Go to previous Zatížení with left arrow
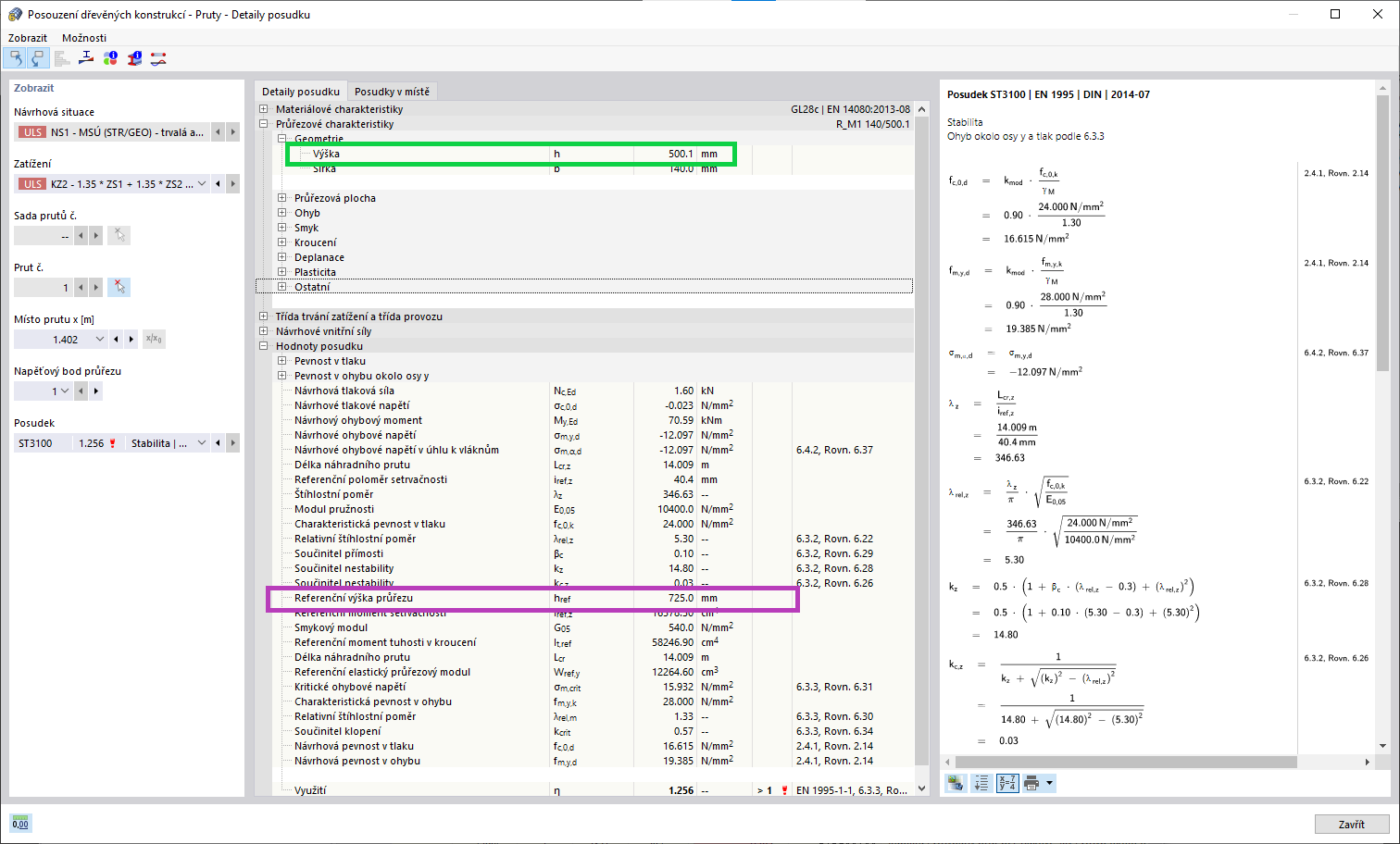The image size is (1400, 844). (x=219, y=183)
